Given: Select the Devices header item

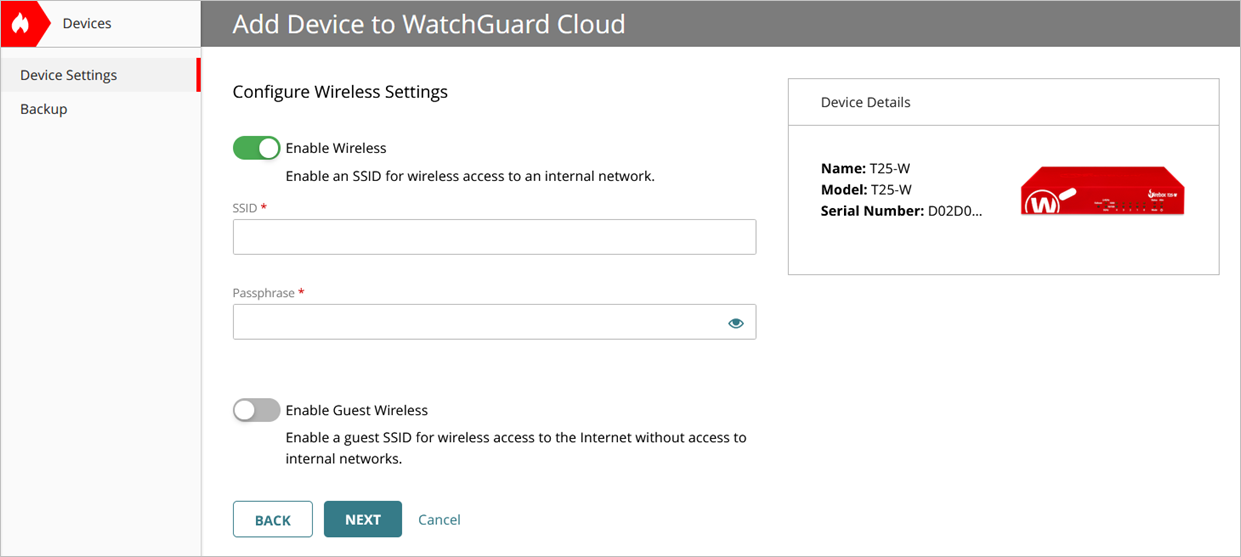Looking at the screenshot, I should click(87, 23).
